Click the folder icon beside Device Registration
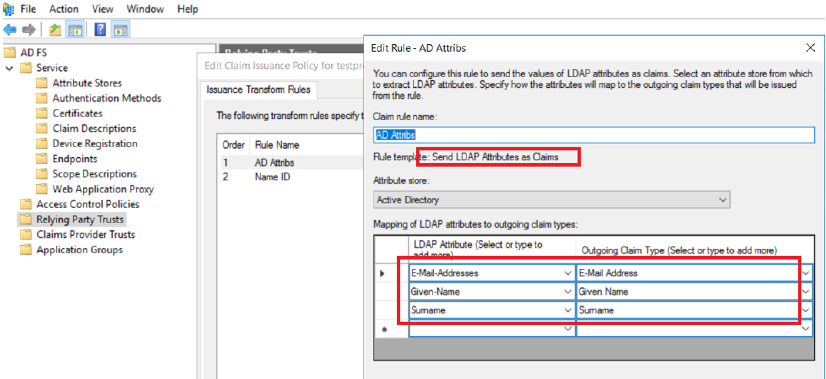This screenshot has width=826, height=379. coord(42,144)
